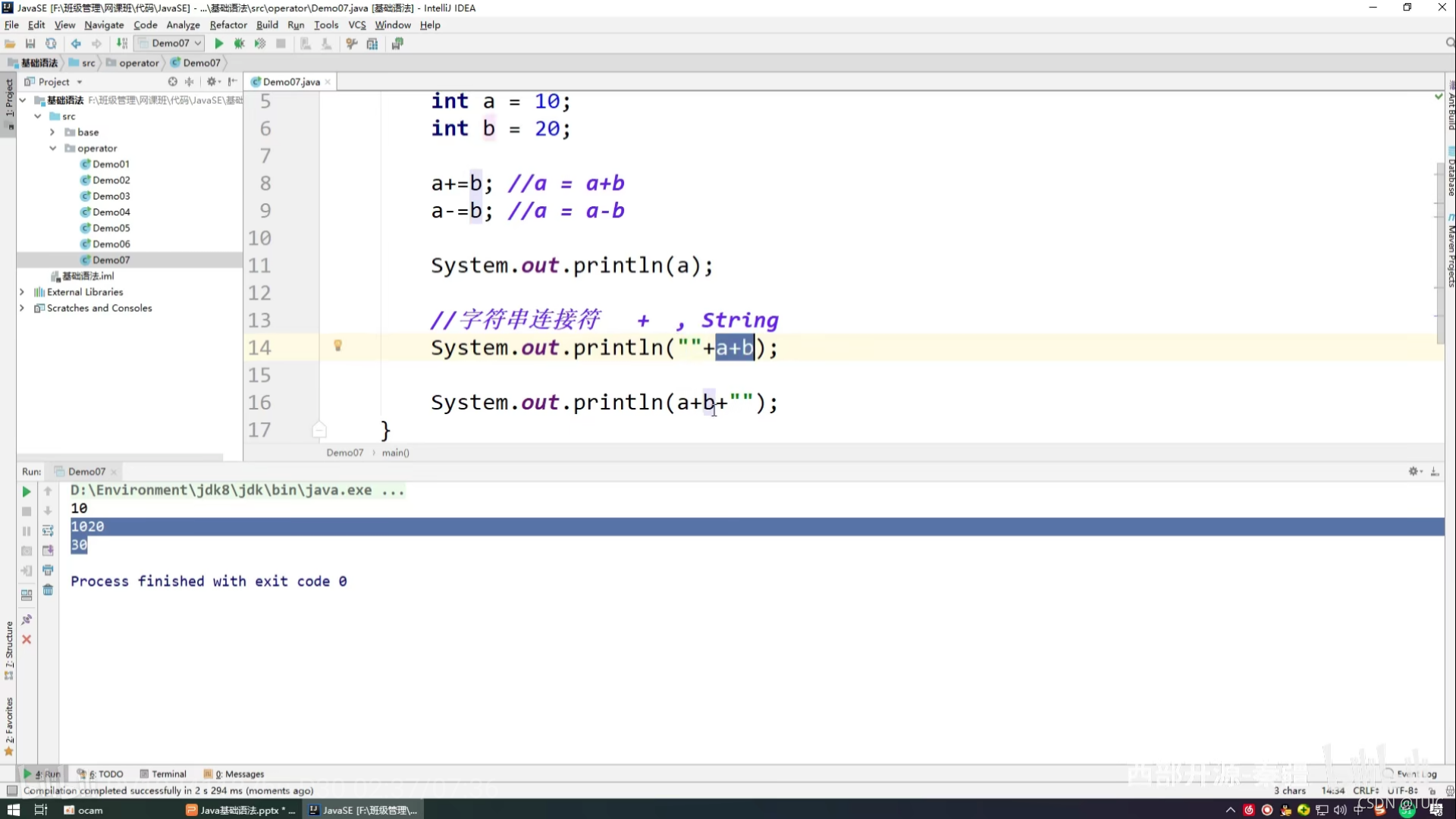Screen dimensions: 1456x819
Task: Click the operator breadcrumb in navigation bar
Action: (x=133, y=63)
